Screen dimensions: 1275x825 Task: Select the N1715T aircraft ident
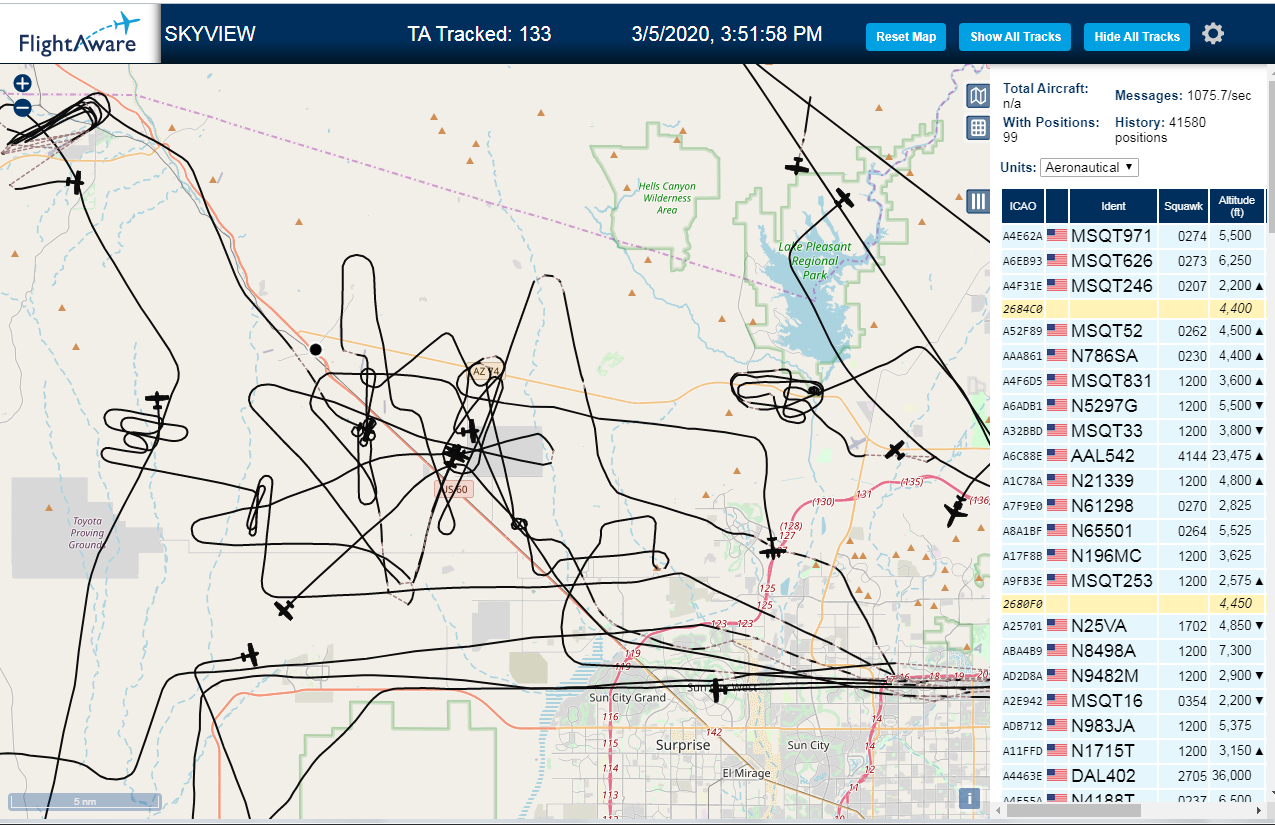(1102, 751)
